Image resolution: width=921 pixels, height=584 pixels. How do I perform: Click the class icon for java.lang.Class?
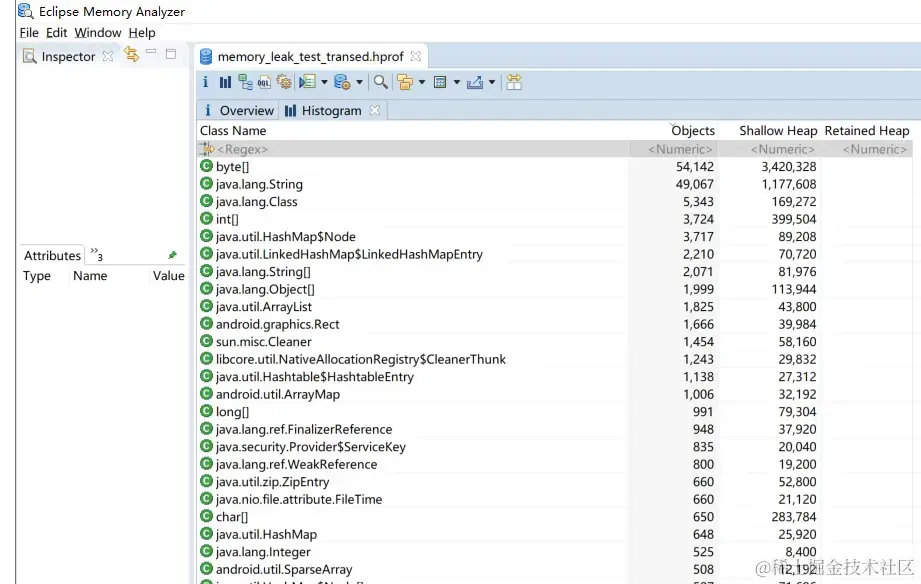(x=206, y=202)
